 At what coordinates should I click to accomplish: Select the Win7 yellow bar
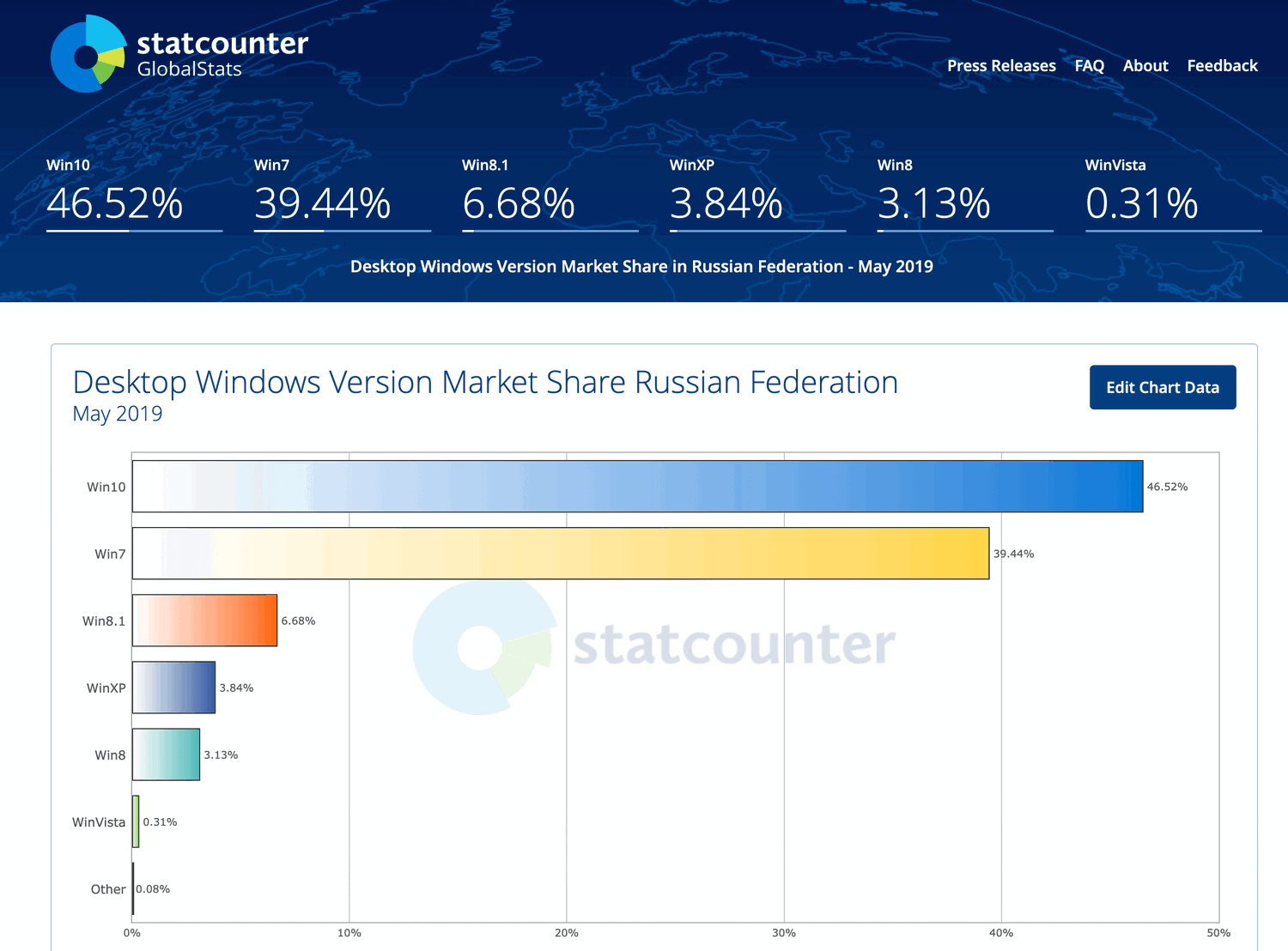pos(558,554)
